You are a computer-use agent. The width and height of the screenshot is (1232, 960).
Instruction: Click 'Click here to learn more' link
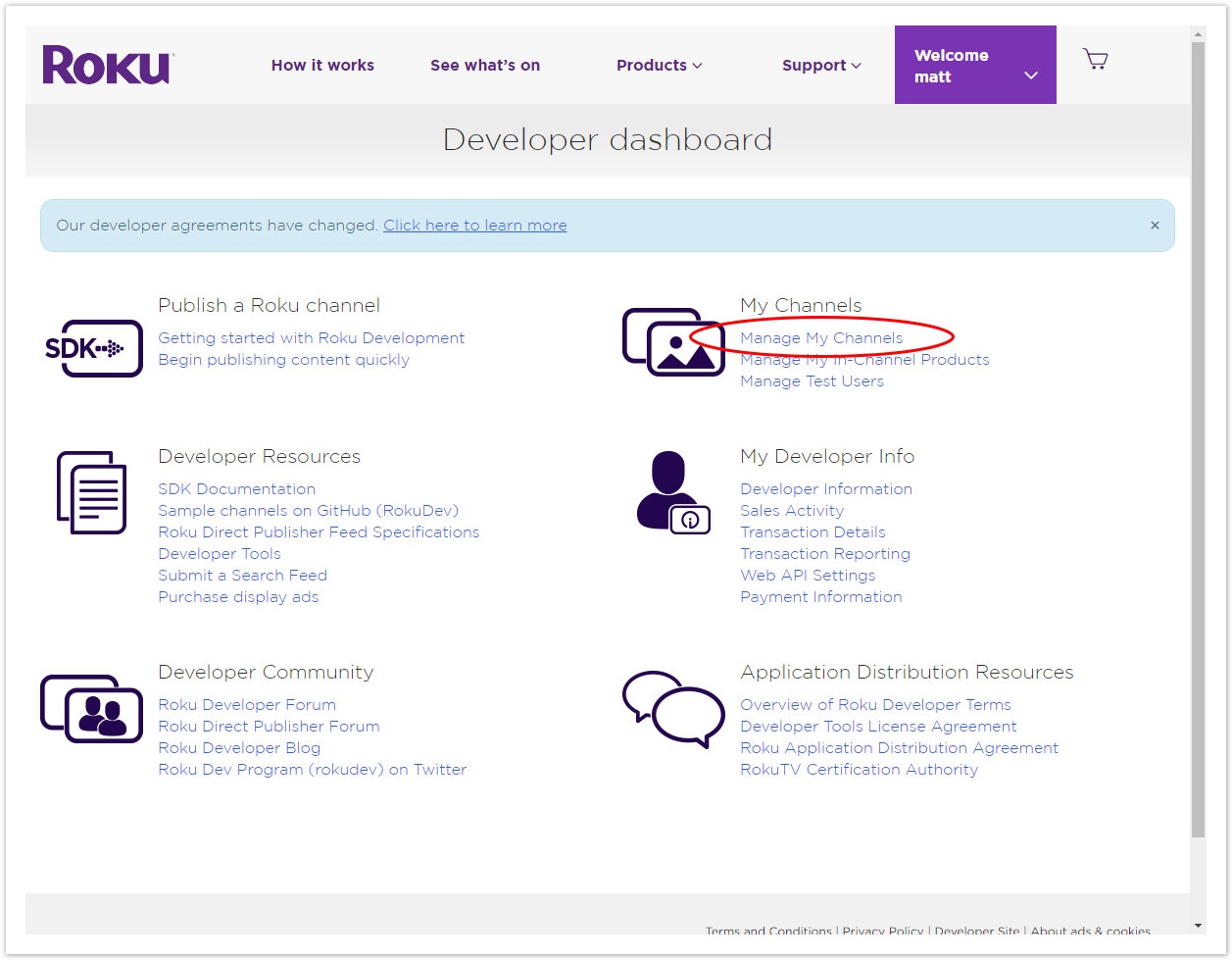pyautogui.click(x=475, y=226)
